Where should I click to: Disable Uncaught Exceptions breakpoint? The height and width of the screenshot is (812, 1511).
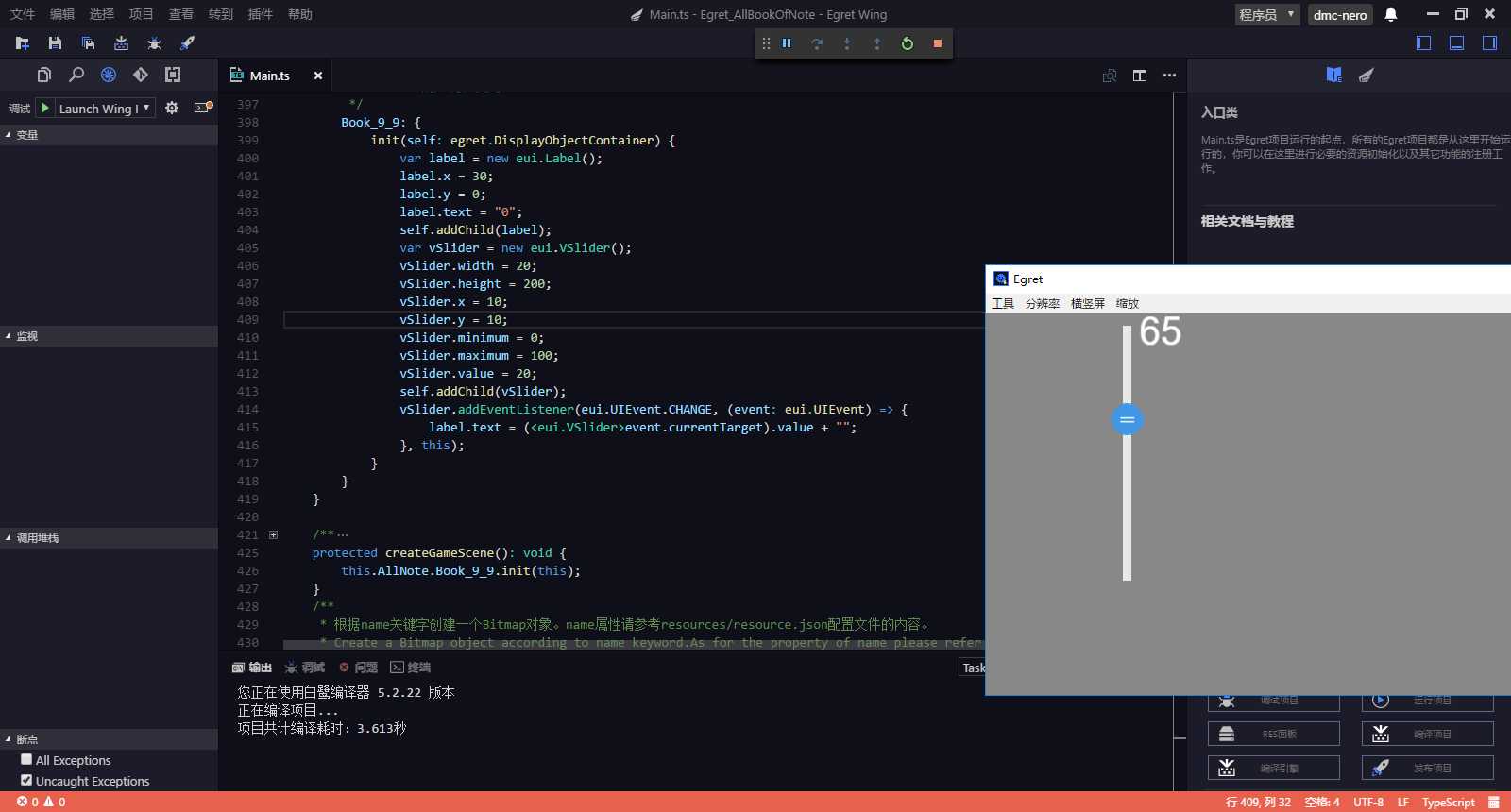26,780
